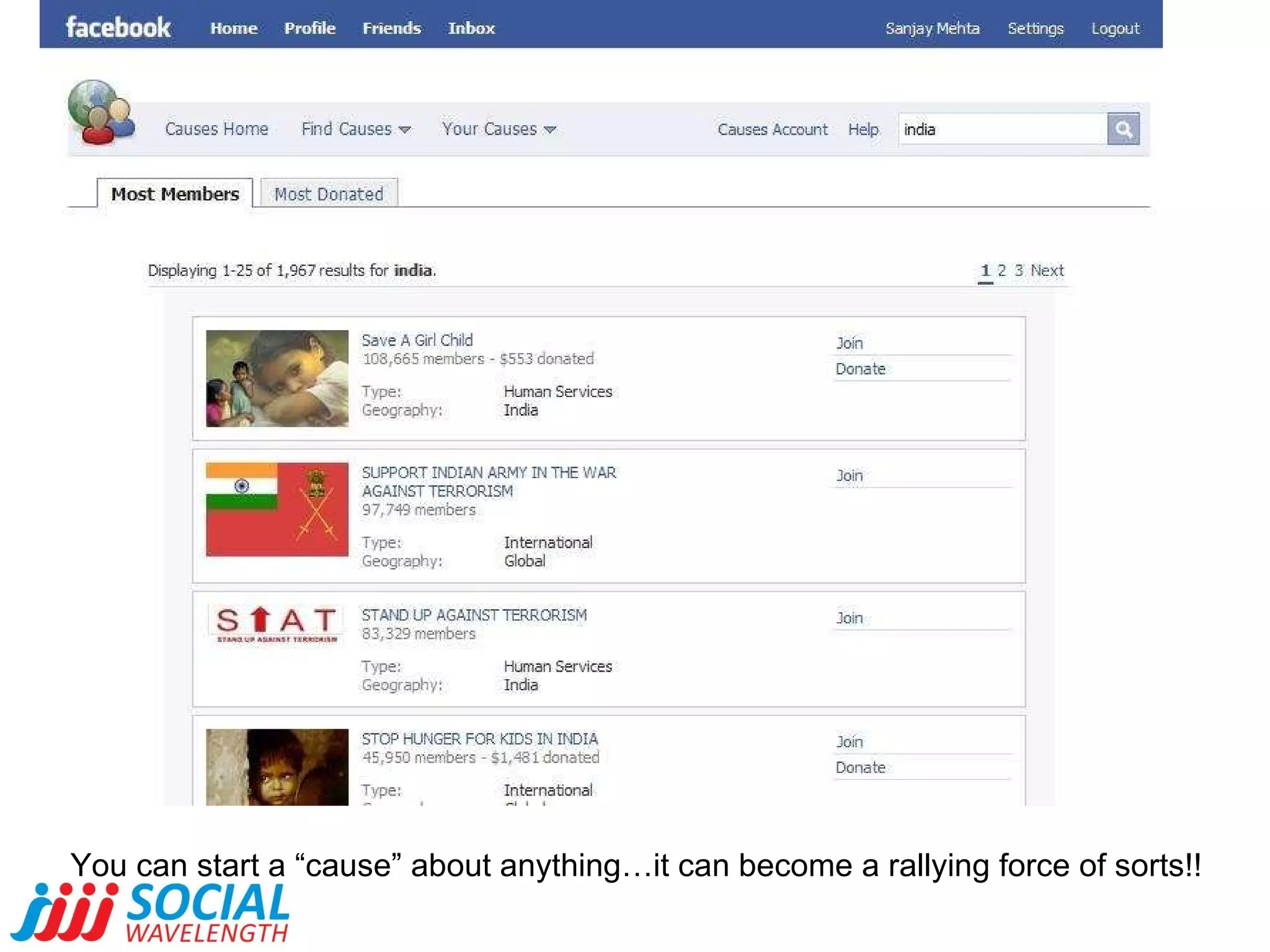Open the Save A Girl Child cause title
1270x952 pixels.
(x=417, y=340)
